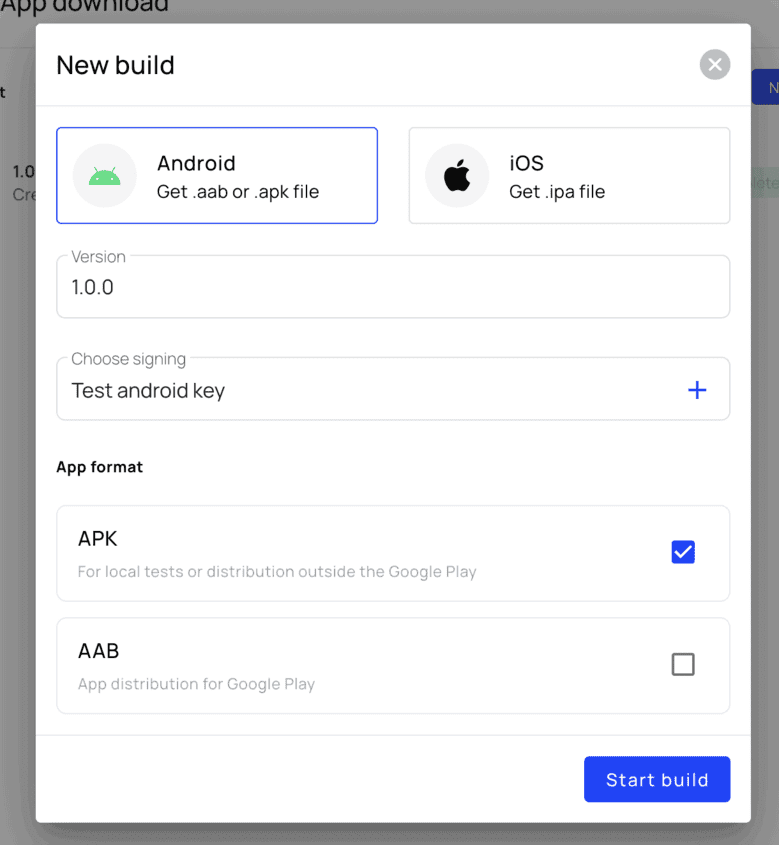Screen dimensions: 779x845
Task: Uncheck the APK format checkbox
Action: tap(683, 552)
